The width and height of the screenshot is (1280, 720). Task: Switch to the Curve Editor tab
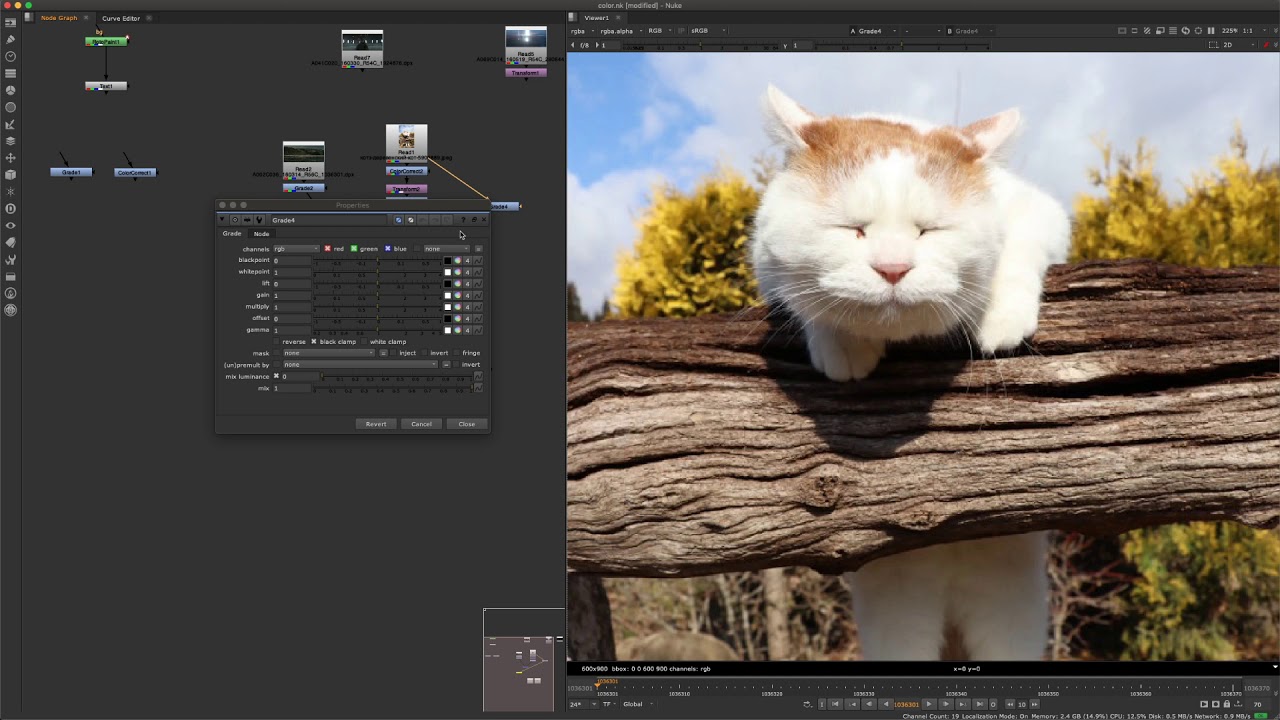click(121, 18)
